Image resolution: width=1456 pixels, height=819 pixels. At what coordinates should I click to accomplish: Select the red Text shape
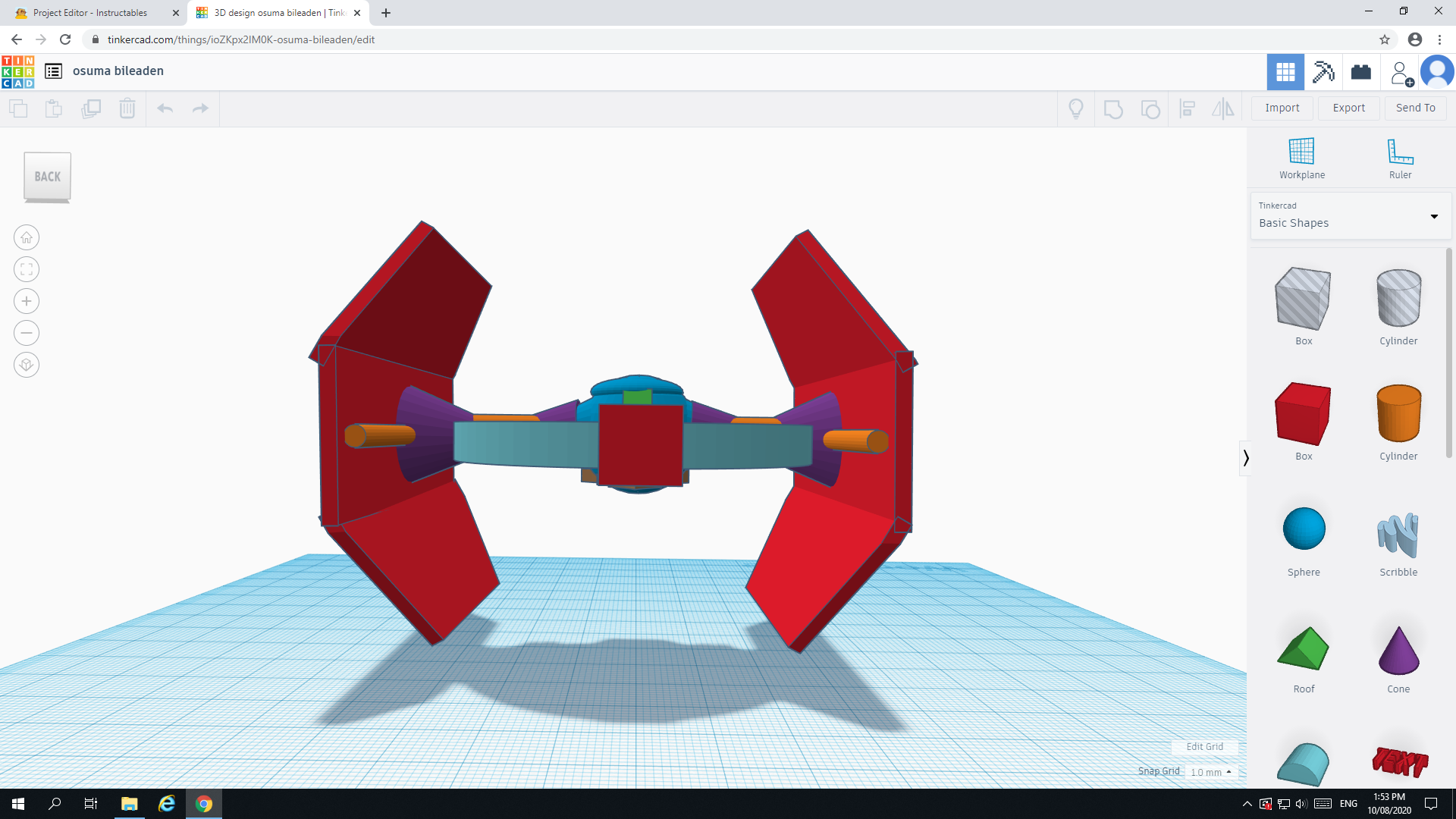coord(1399,761)
